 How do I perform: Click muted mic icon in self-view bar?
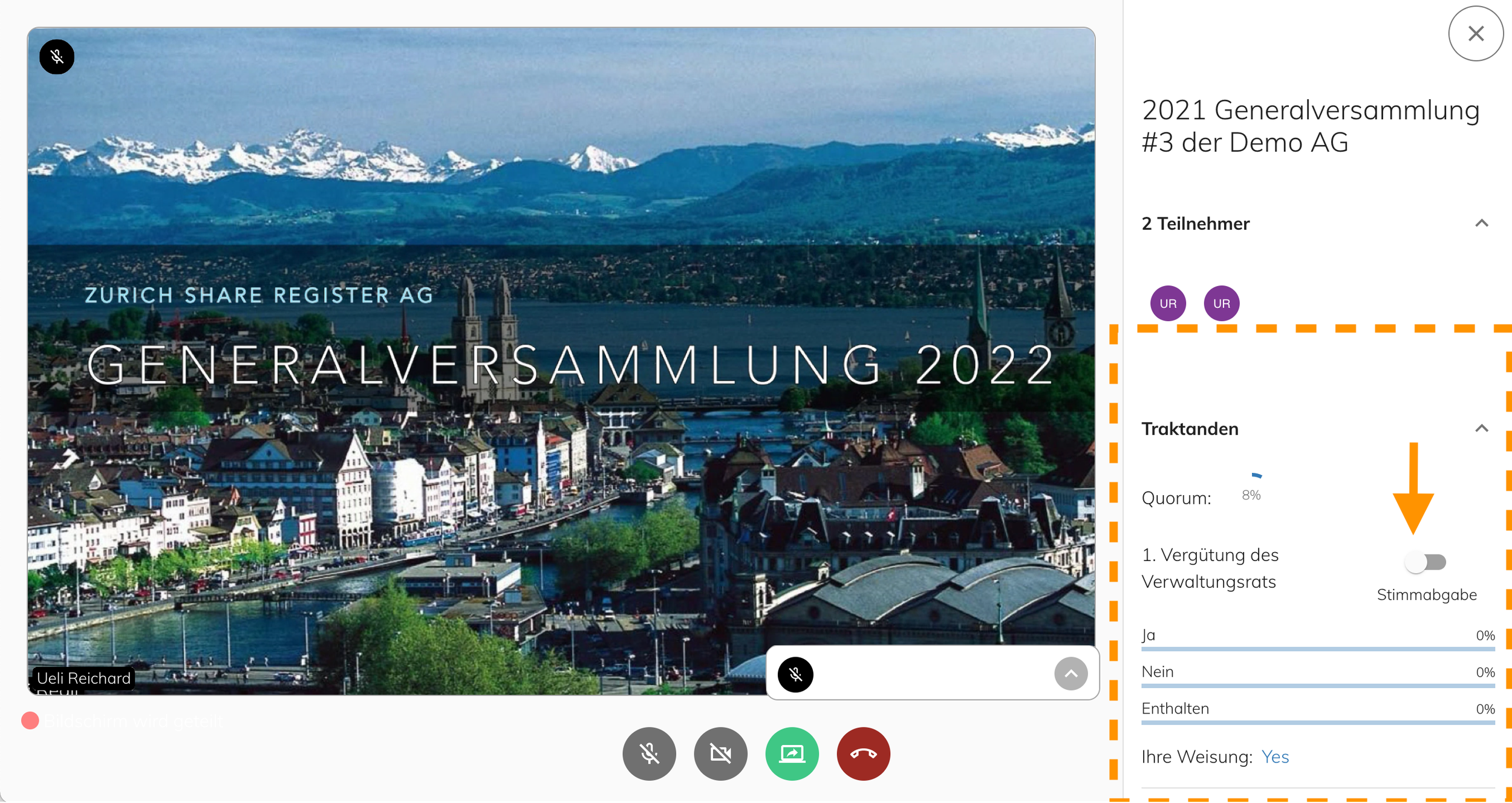click(795, 674)
